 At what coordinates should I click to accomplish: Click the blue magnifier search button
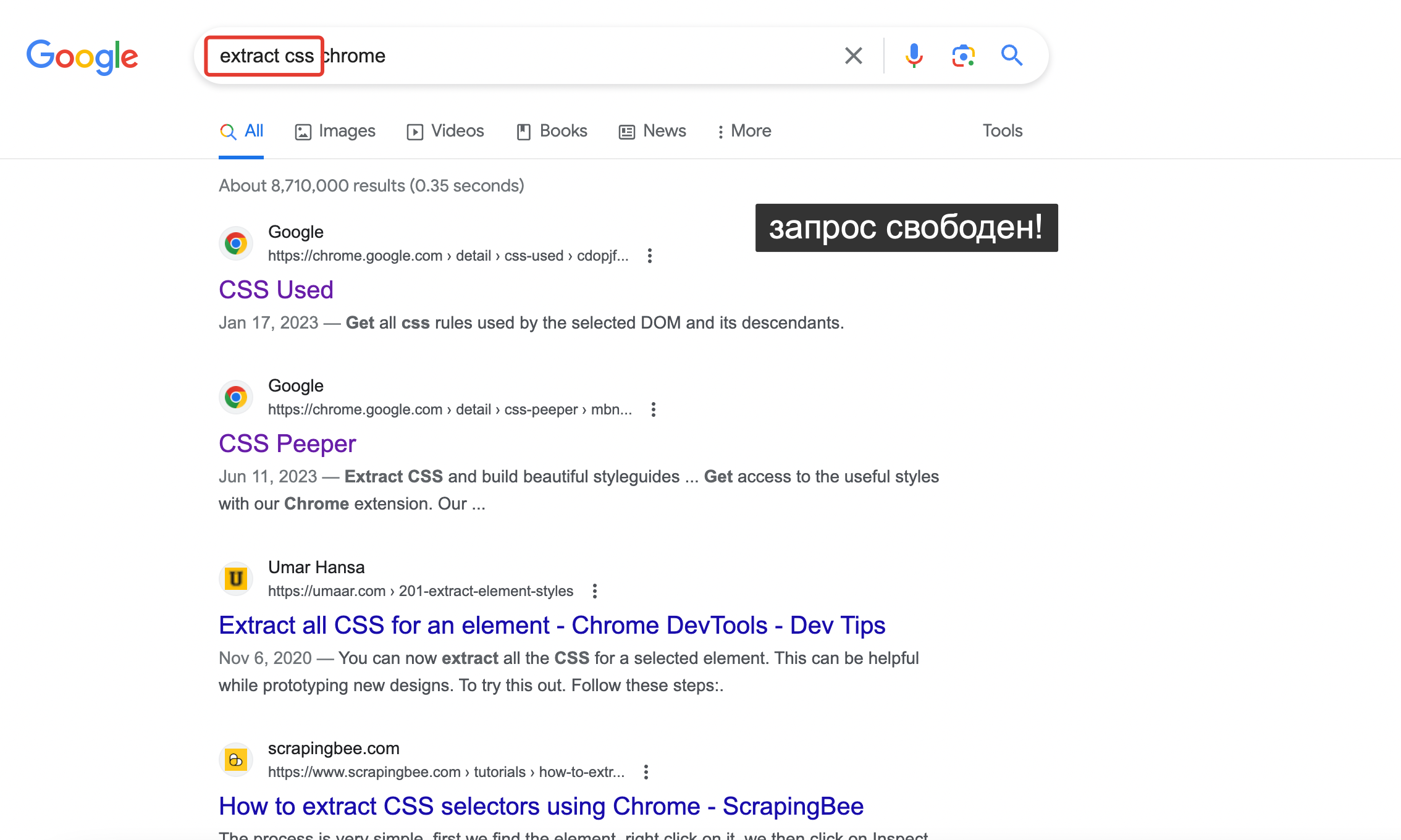point(1012,56)
